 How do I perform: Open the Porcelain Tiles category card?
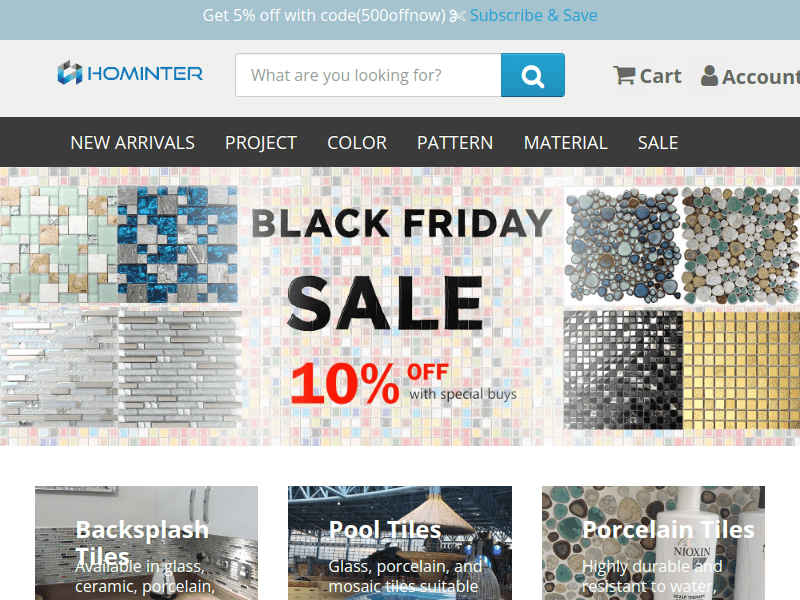click(653, 543)
